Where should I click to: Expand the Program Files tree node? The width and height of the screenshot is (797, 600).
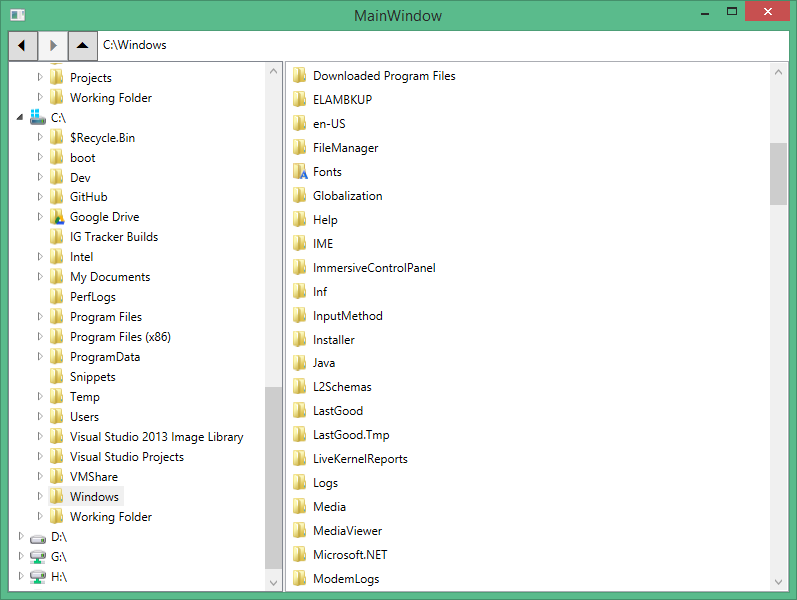pyautogui.click(x=40, y=317)
